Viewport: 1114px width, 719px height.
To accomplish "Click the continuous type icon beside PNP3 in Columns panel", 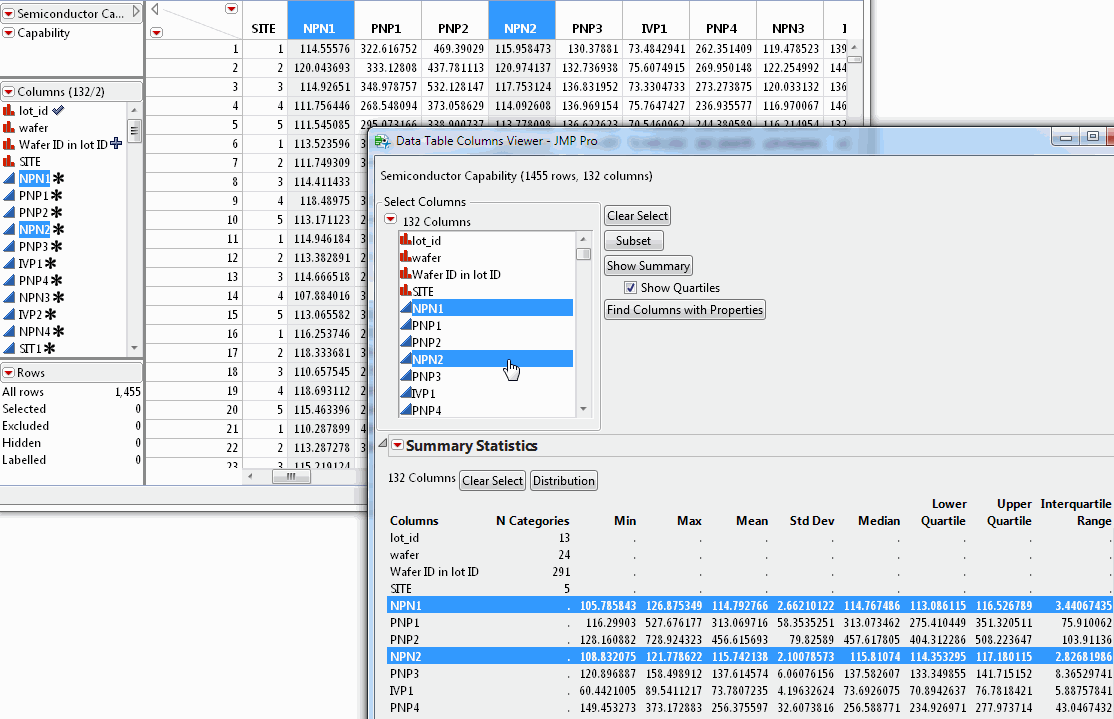I will (x=9, y=246).
